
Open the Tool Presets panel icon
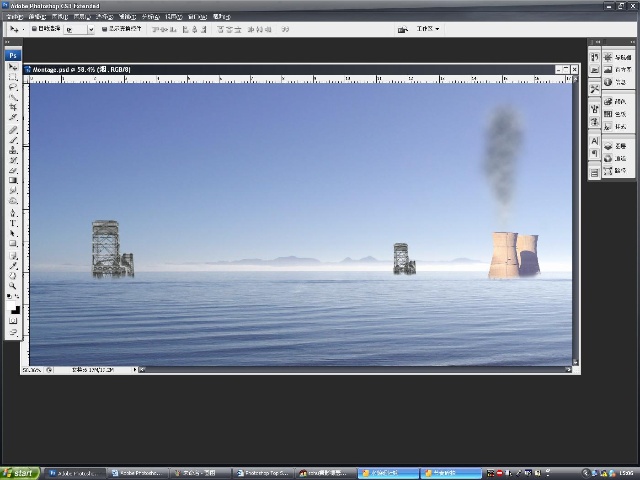594,89
